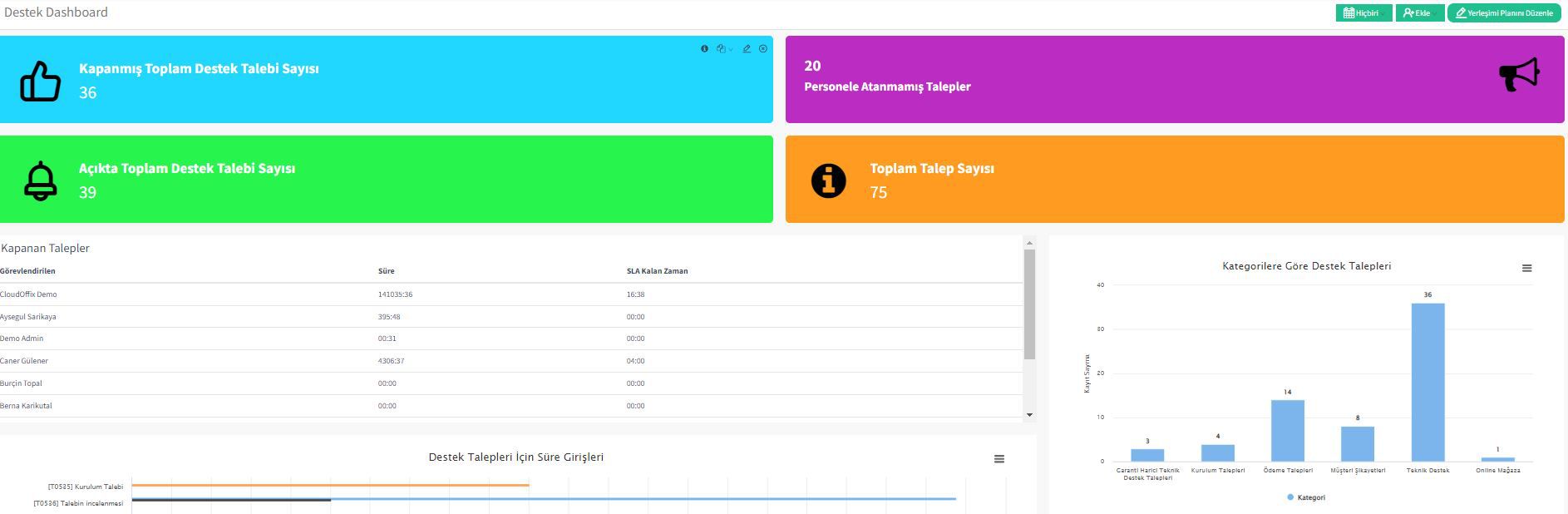This screenshot has height=514, width=1568.
Task: Select the Demo Admin row
Action: coord(511,339)
